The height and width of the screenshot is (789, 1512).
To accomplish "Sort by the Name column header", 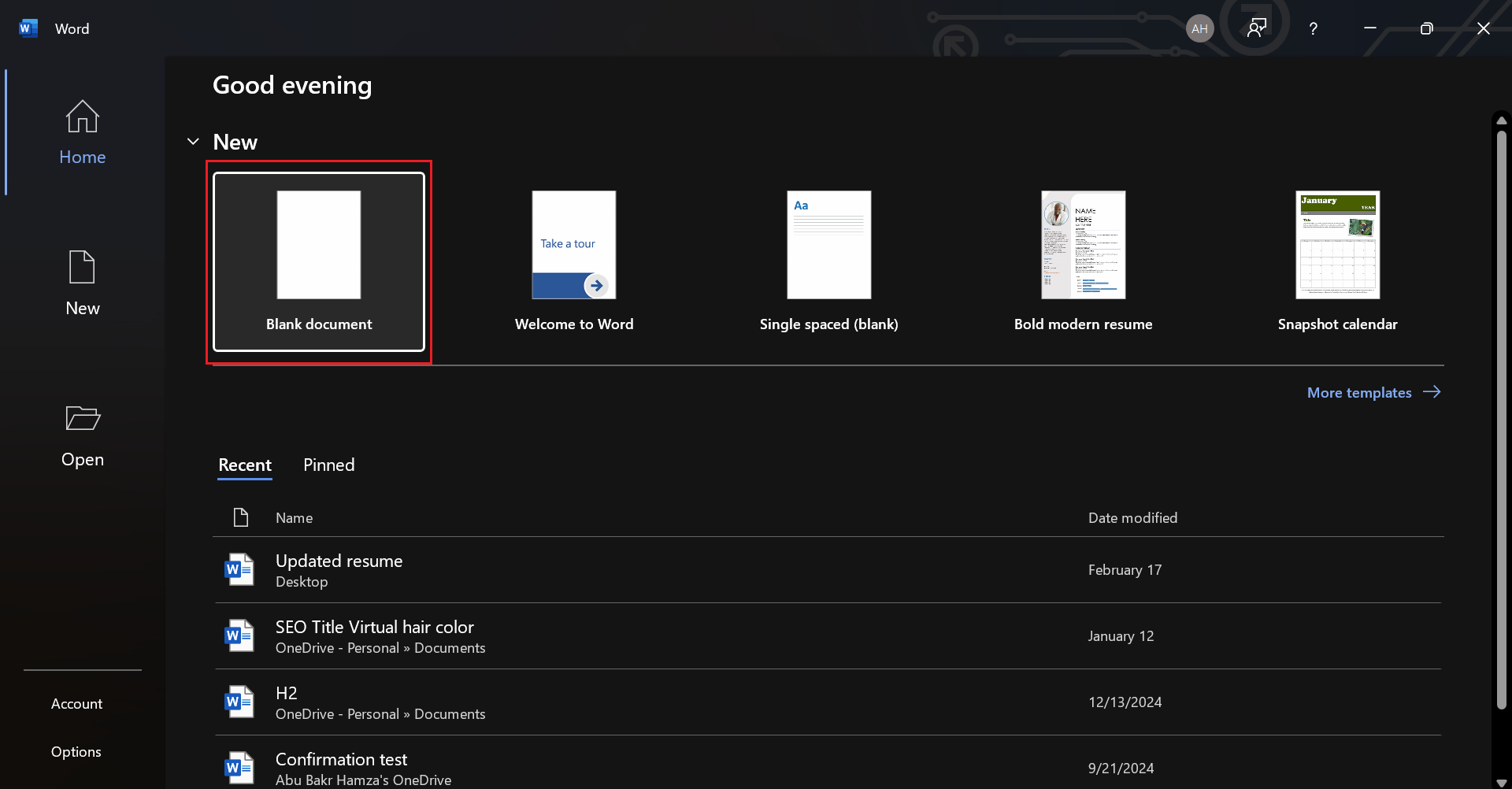I will tap(295, 518).
